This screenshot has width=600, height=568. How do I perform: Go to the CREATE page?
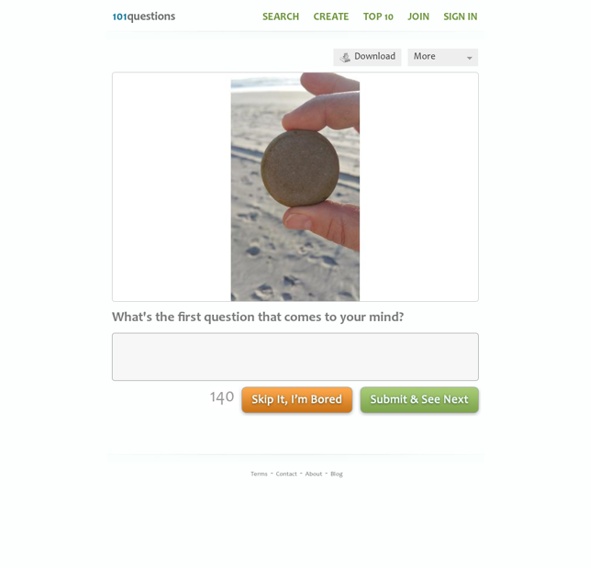pyautogui.click(x=331, y=17)
